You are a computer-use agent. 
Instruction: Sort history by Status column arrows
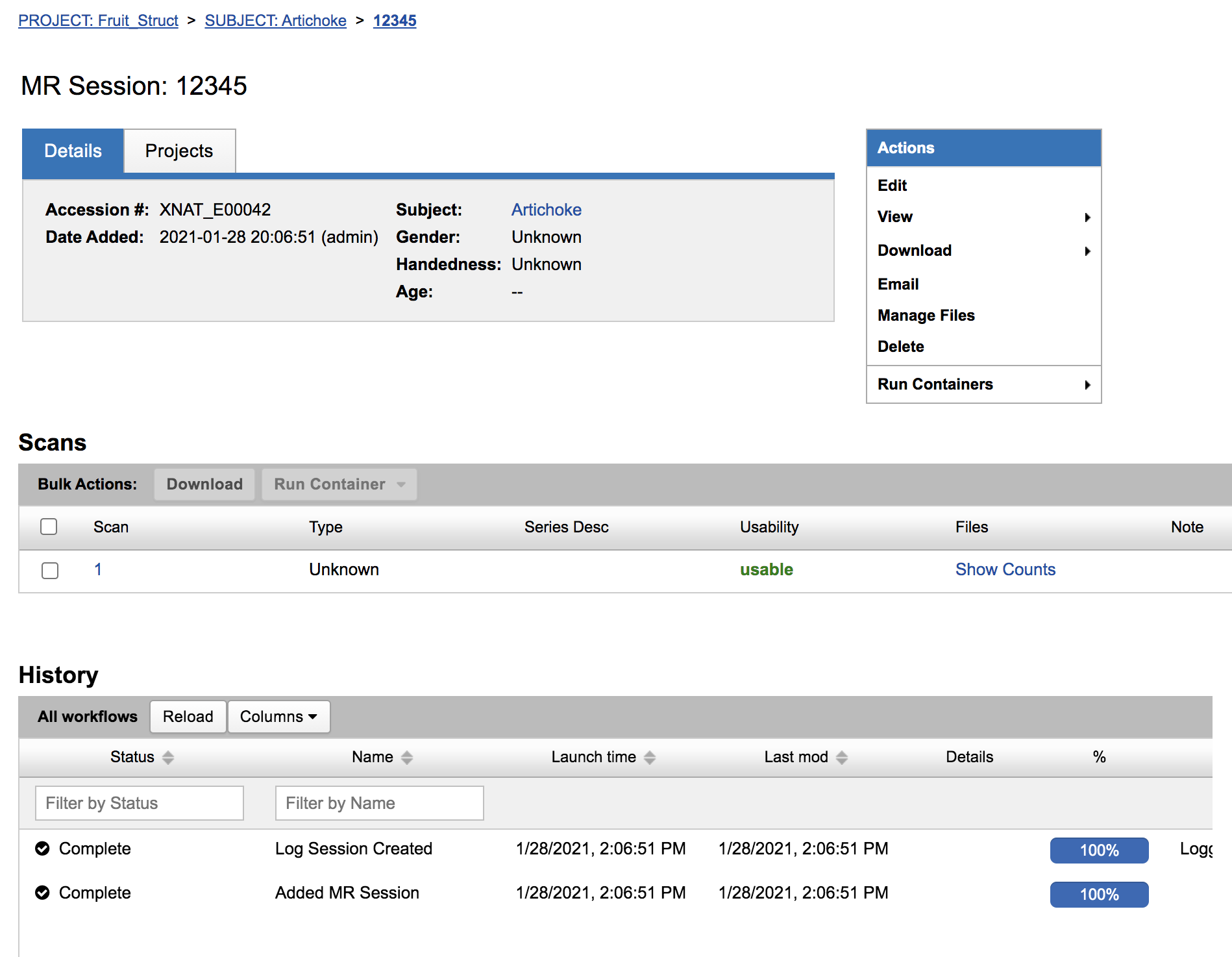[168, 757]
